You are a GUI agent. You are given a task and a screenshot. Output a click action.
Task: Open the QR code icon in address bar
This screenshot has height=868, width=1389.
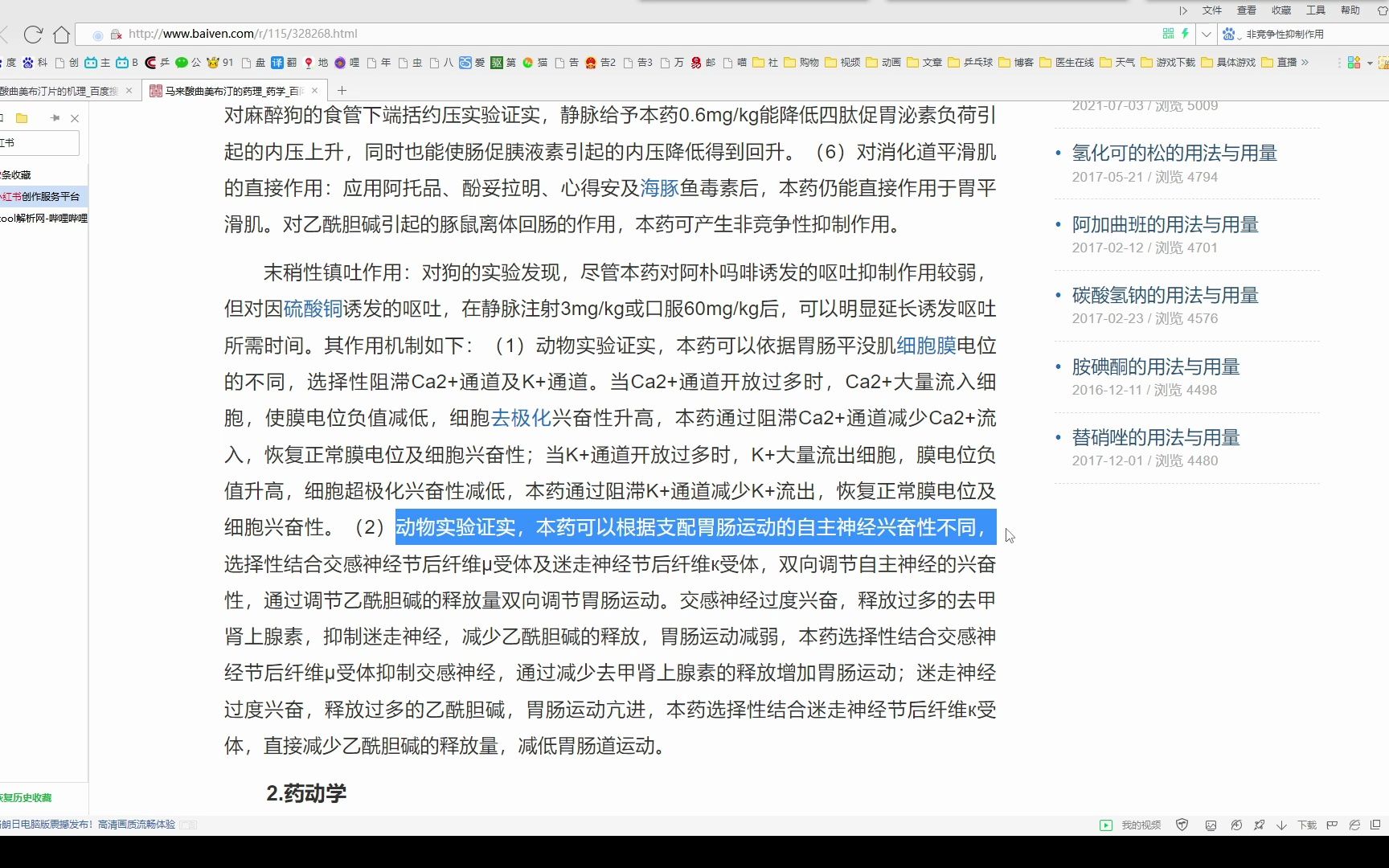pos(1168,34)
